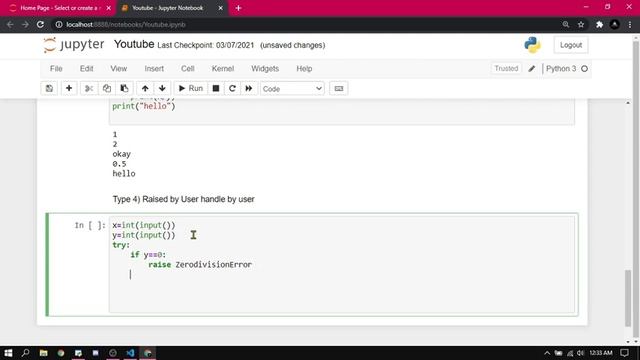Screen dimensions: 640x360
Task: Click the Trusted notebook button
Action: tap(506, 69)
